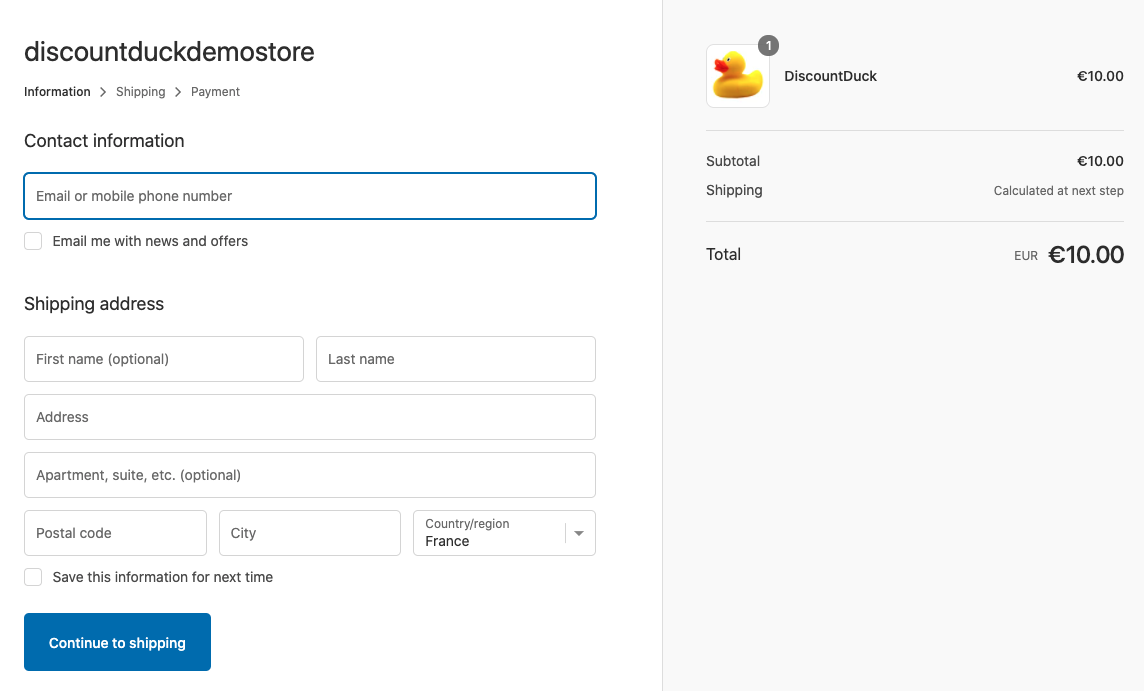Click the Postal code field
The image size is (1144, 691).
[115, 533]
